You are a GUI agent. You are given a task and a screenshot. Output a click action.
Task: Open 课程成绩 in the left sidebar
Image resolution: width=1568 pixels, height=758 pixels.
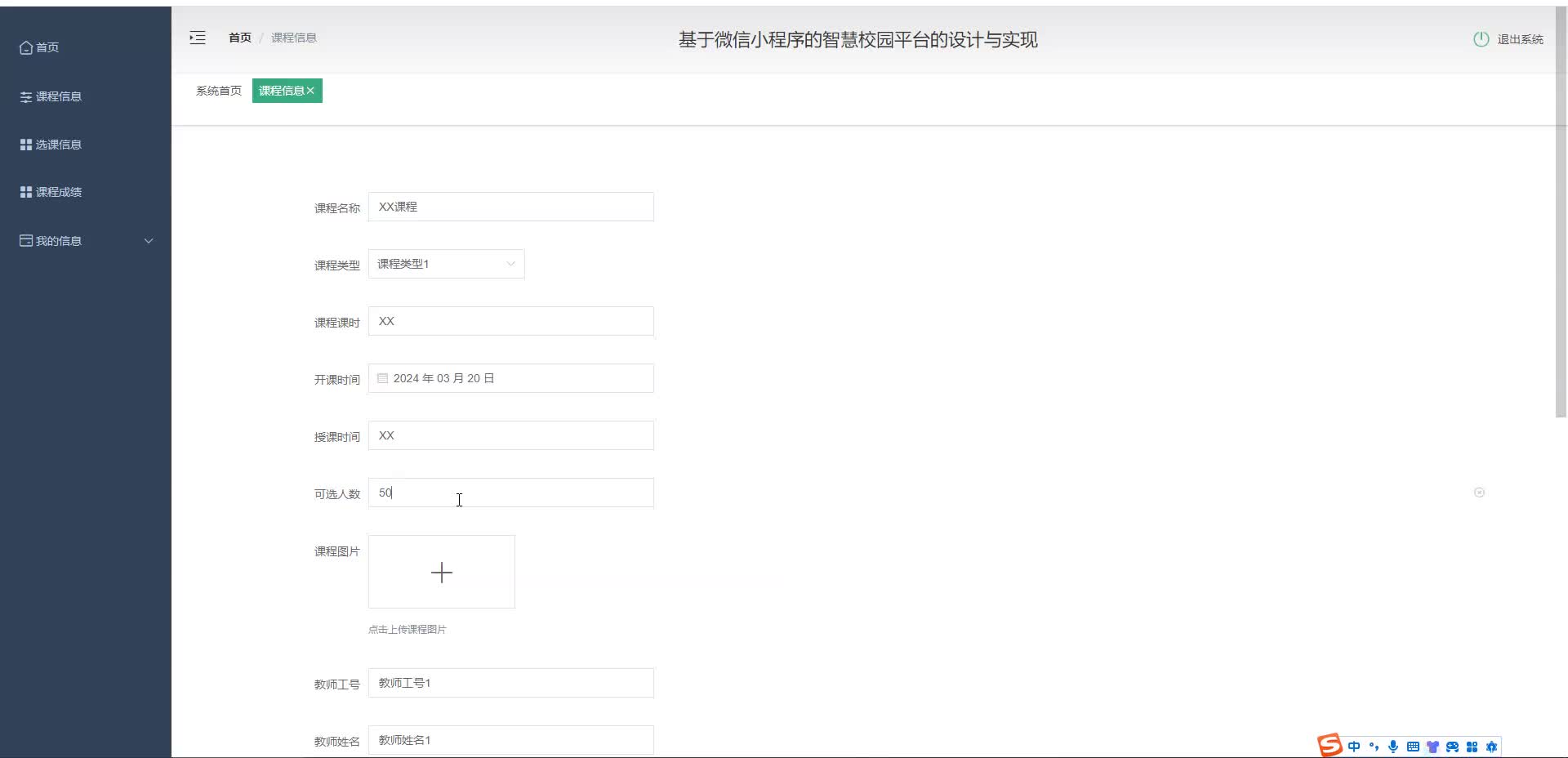pyautogui.click(x=51, y=192)
